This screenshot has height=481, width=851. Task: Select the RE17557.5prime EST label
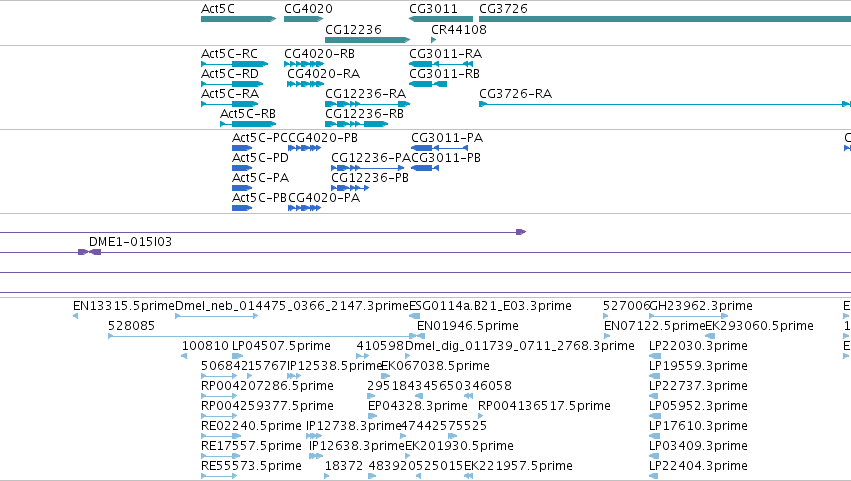(x=251, y=447)
